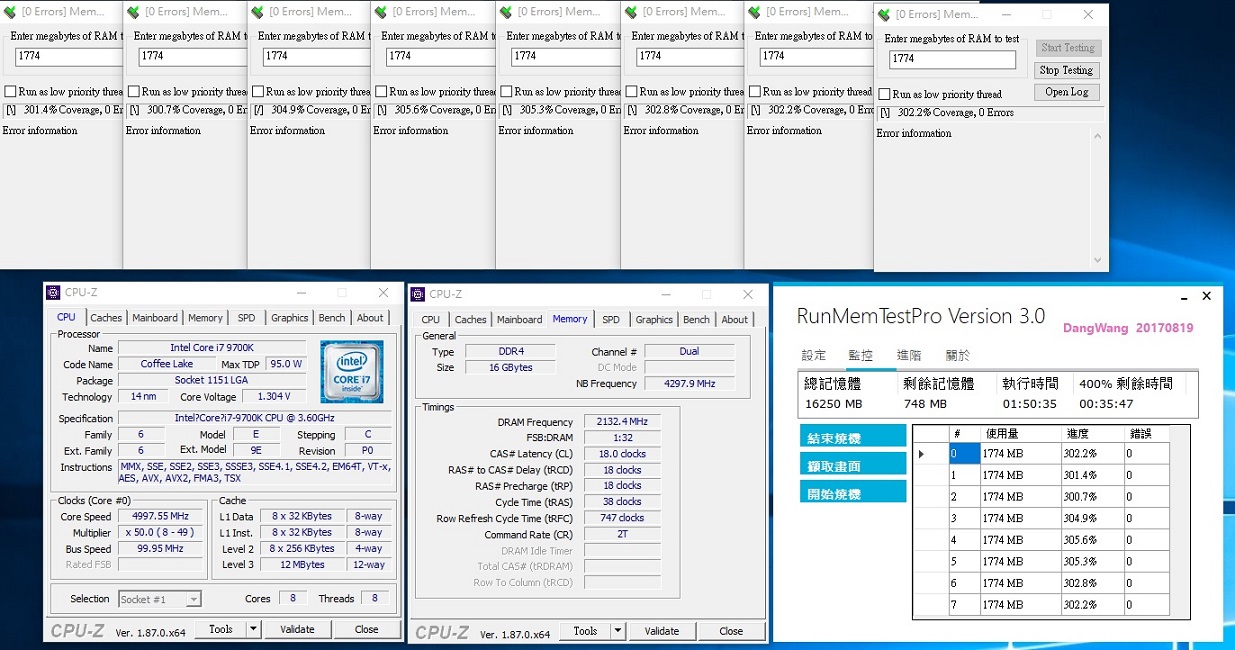Screen dimensions: 1235x650
Task: Click the title icon of the MemTest window with Stop Testing
Action: [884, 15]
